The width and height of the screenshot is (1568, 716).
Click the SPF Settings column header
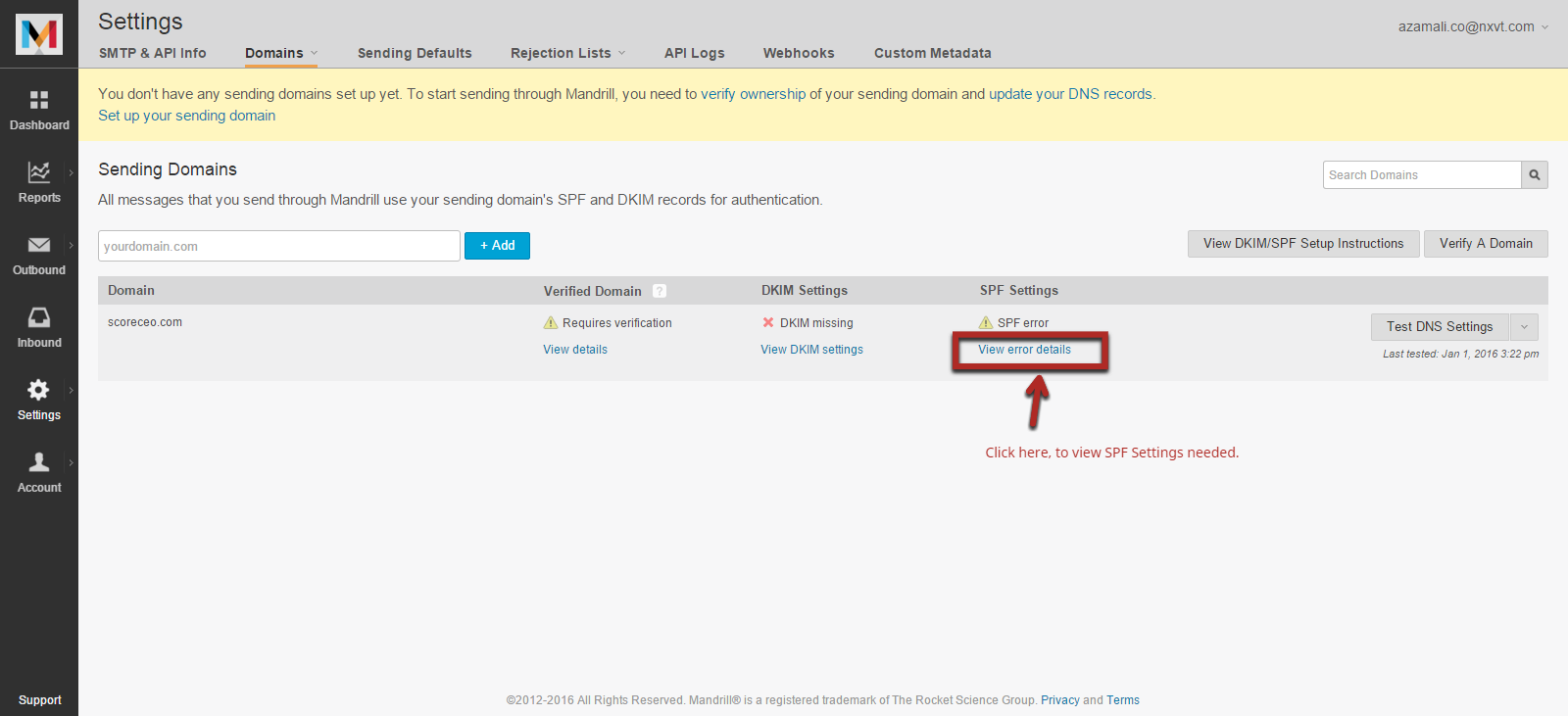click(1019, 291)
